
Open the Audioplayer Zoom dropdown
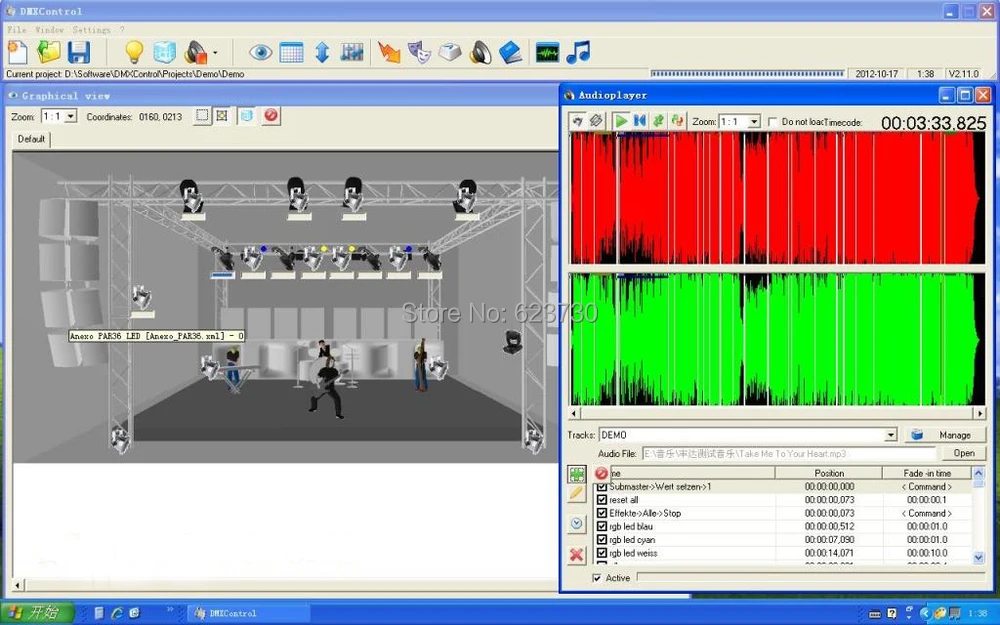(754, 122)
